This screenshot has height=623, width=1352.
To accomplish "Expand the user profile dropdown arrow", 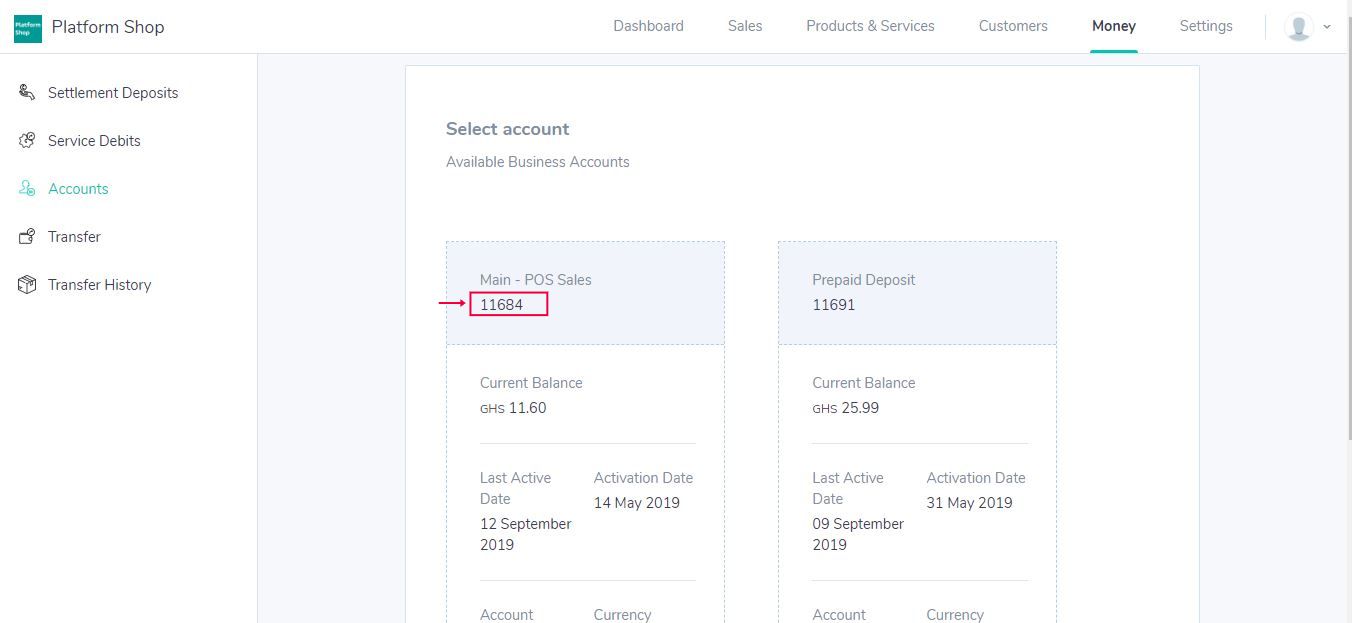I will 1327,27.
